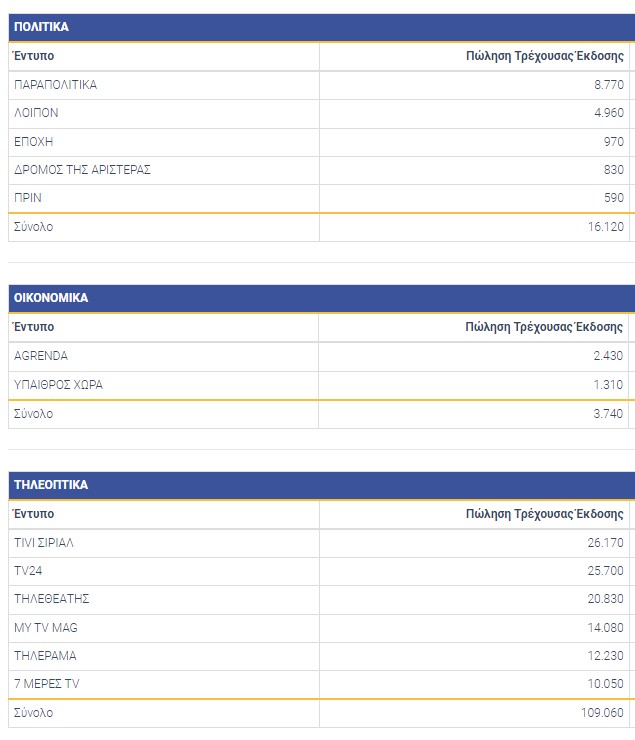This screenshot has width=635, height=740.
Task: Select the ΤΗΛΕΡΑΜΑ magazine entry
Action: point(45,656)
